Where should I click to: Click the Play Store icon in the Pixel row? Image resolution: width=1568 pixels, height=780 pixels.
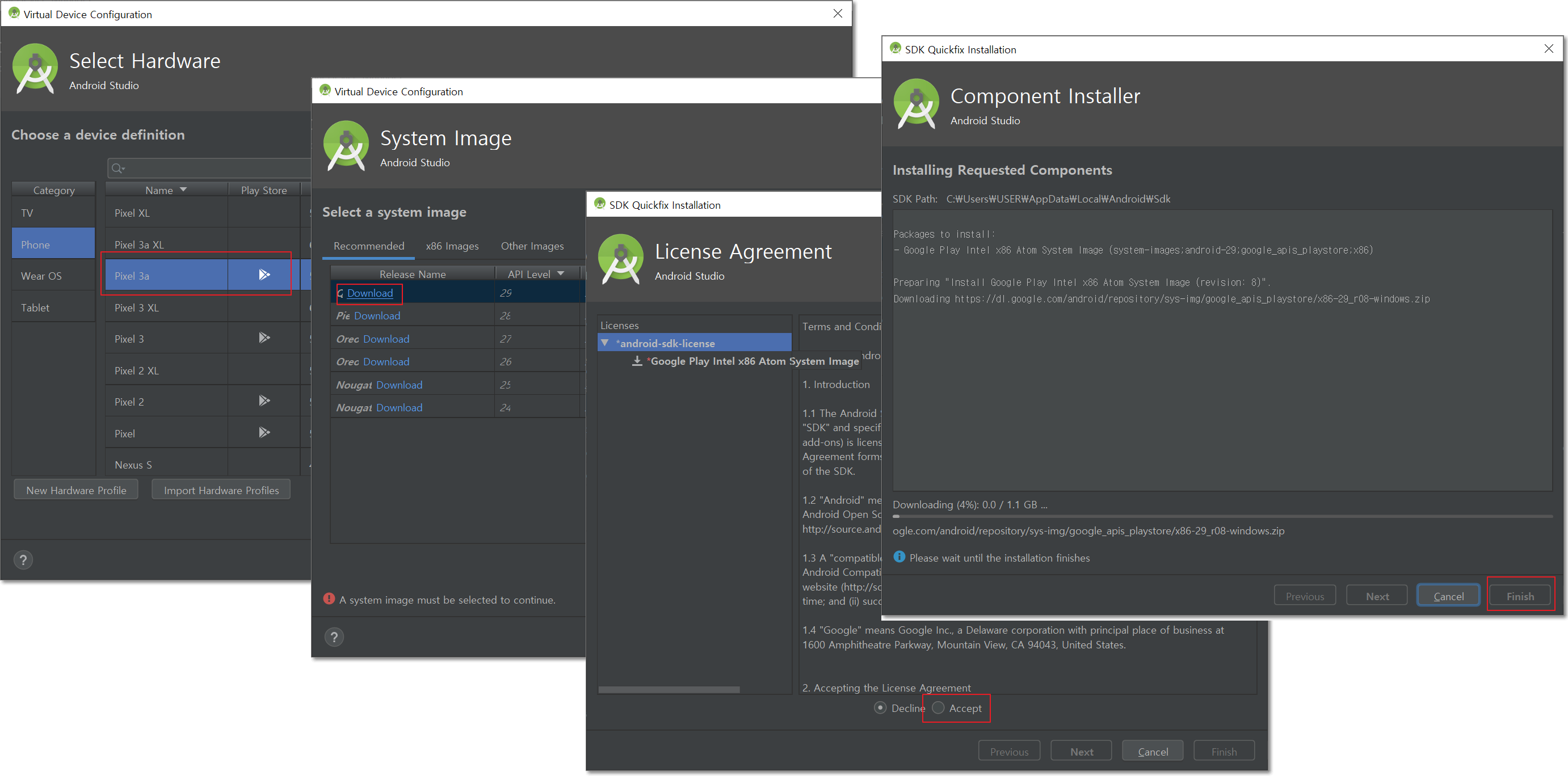pyautogui.click(x=264, y=433)
